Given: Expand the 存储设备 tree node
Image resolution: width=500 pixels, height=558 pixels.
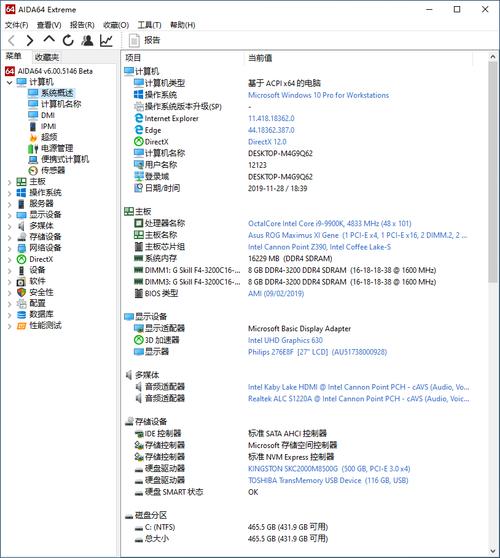Looking at the screenshot, I should click(x=10, y=237).
